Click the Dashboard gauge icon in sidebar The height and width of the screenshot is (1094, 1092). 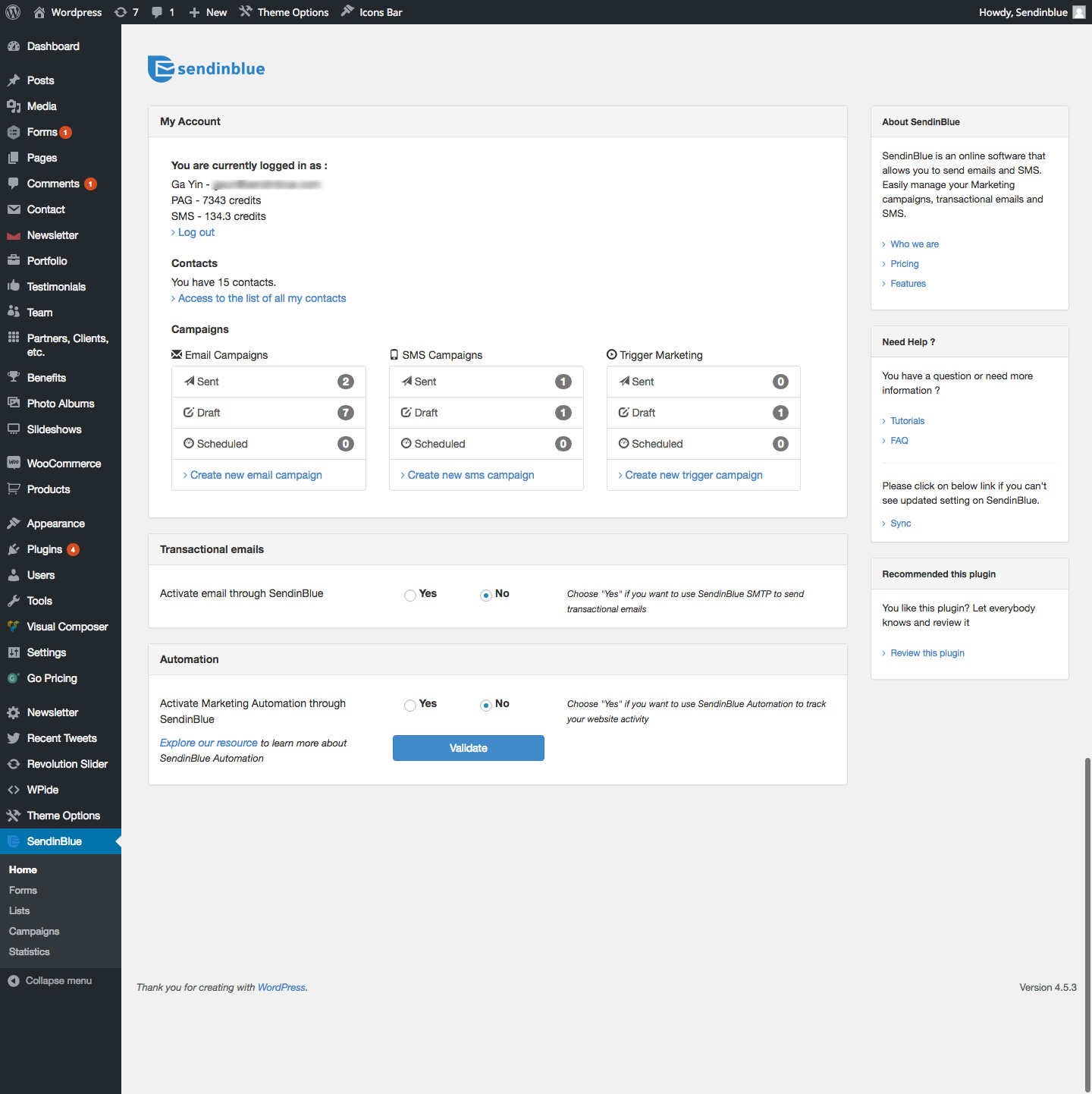pyautogui.click(x=14, y=46)
